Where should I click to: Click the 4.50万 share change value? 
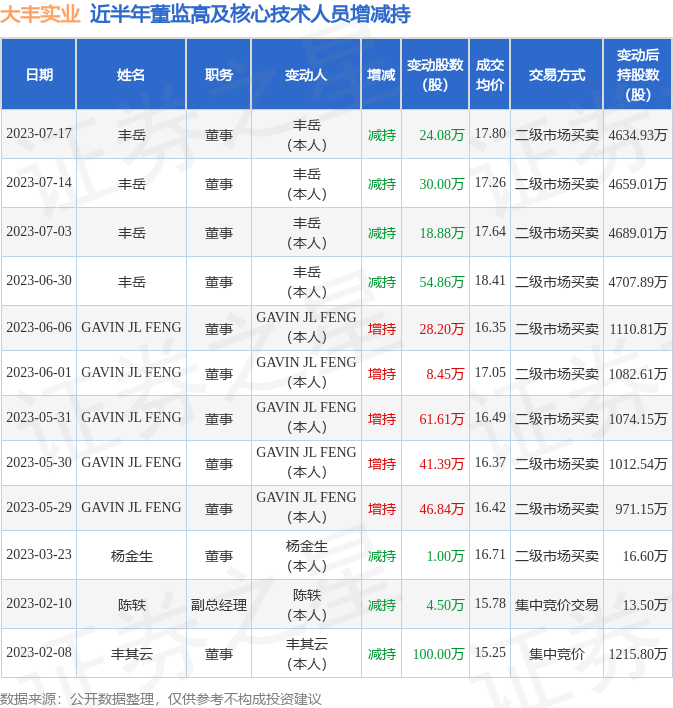pyautogui.click(x=445, y=605)
